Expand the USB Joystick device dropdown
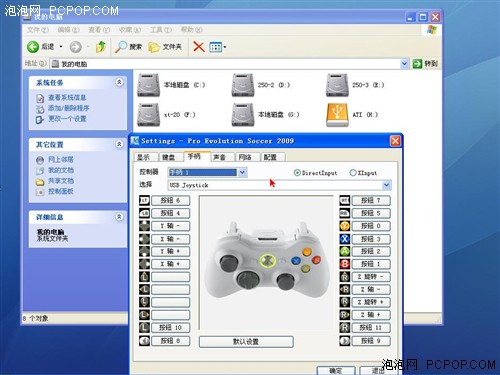This screenshot has height=375, width=500. coord(386,185)
